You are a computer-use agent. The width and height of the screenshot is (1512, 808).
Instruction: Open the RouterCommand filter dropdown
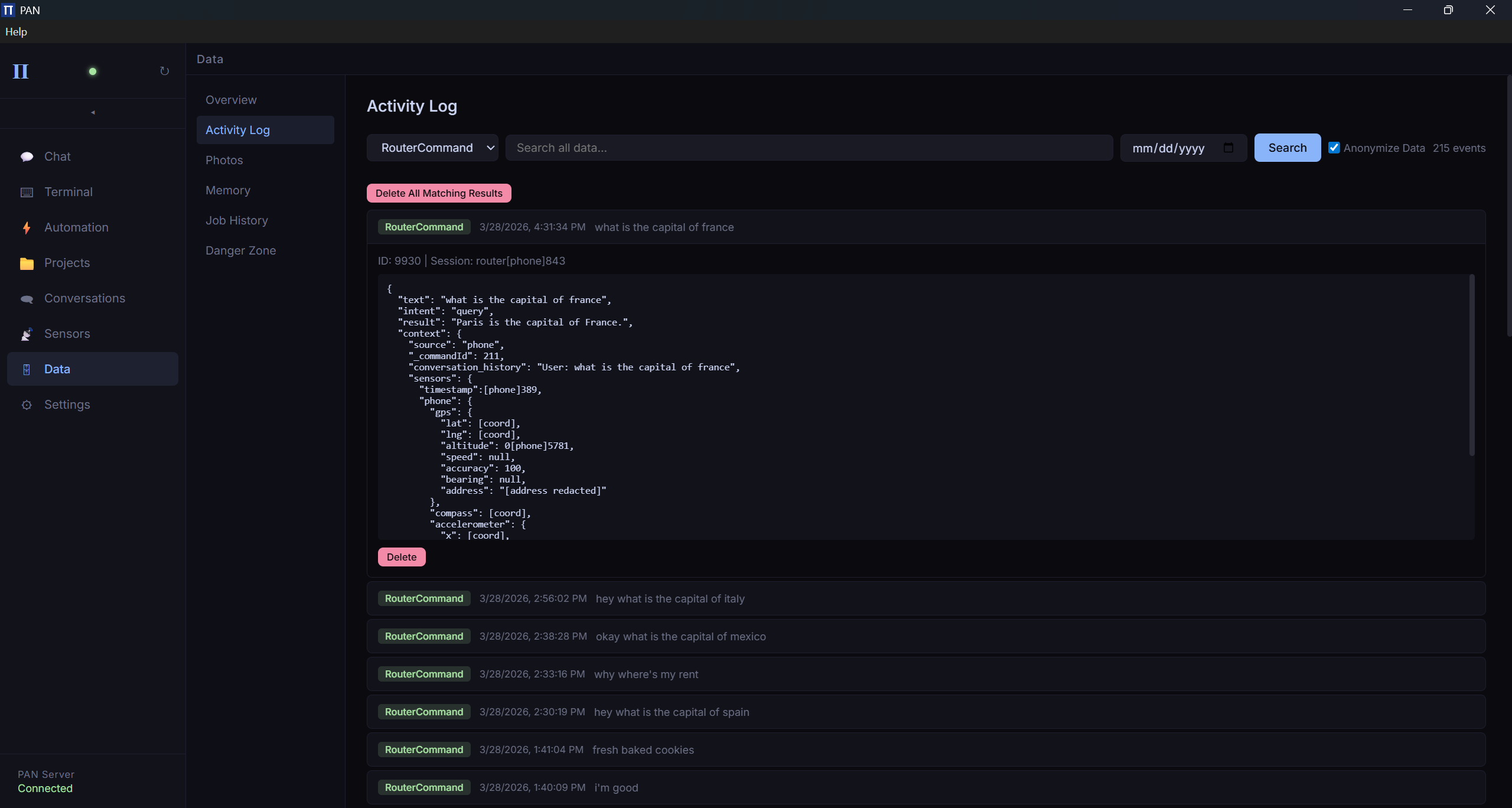coord(432,148)
